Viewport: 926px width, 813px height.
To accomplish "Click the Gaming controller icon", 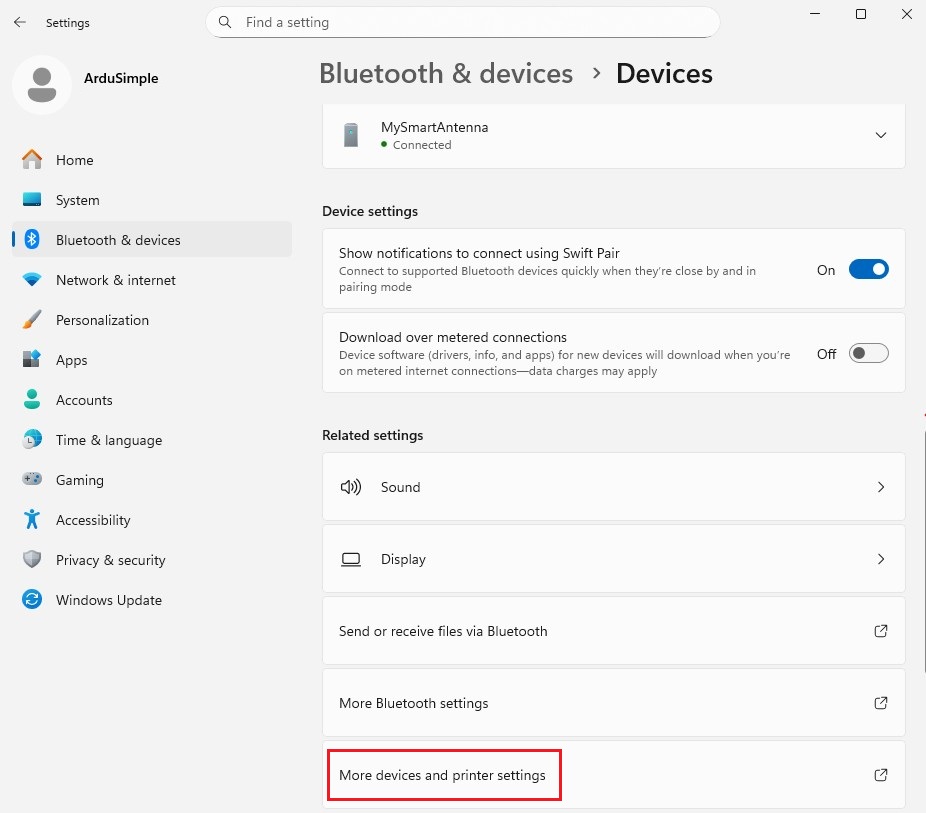I will pos(32,480).
